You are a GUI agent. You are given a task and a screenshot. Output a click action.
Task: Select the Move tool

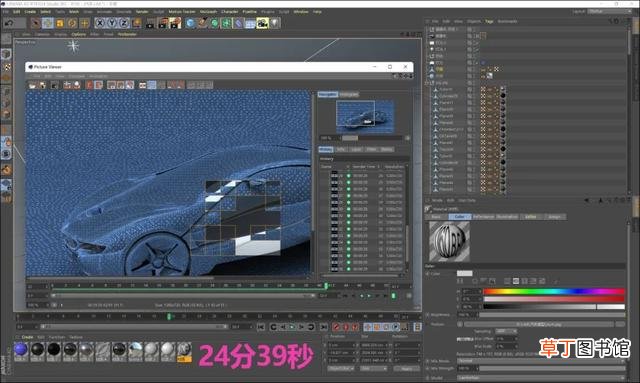[x=48, y=23]
